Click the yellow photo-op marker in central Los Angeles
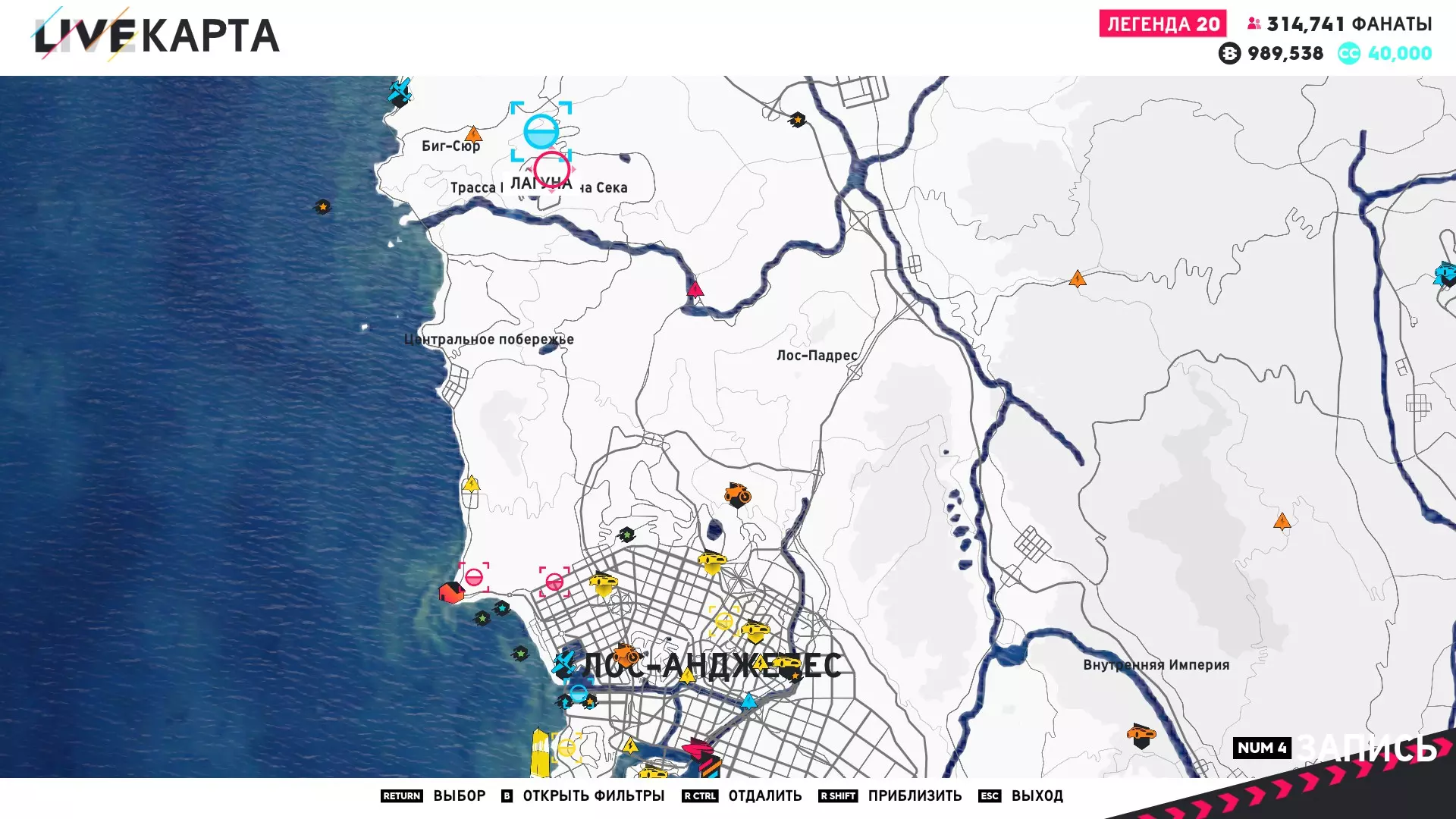1456x819 pixels. pyautogui.click(x=723, y=622)
